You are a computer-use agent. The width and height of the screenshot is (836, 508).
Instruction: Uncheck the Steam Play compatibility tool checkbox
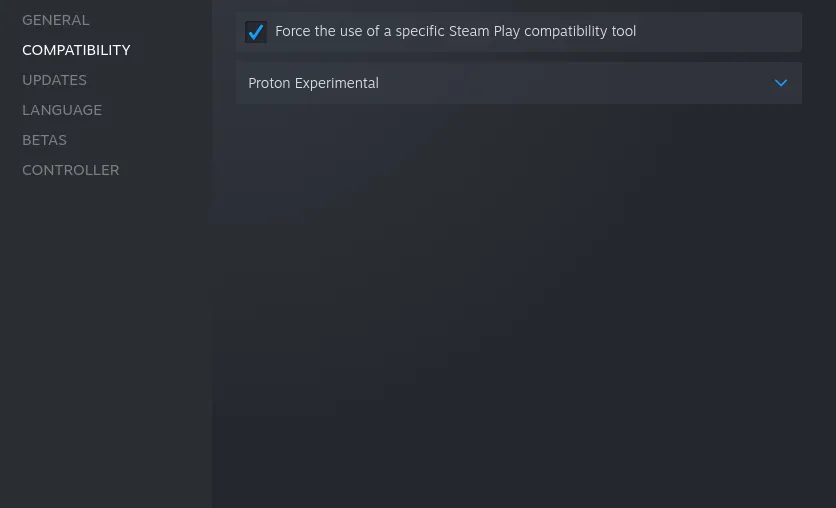pyautogui.click(x=256, y=32)
